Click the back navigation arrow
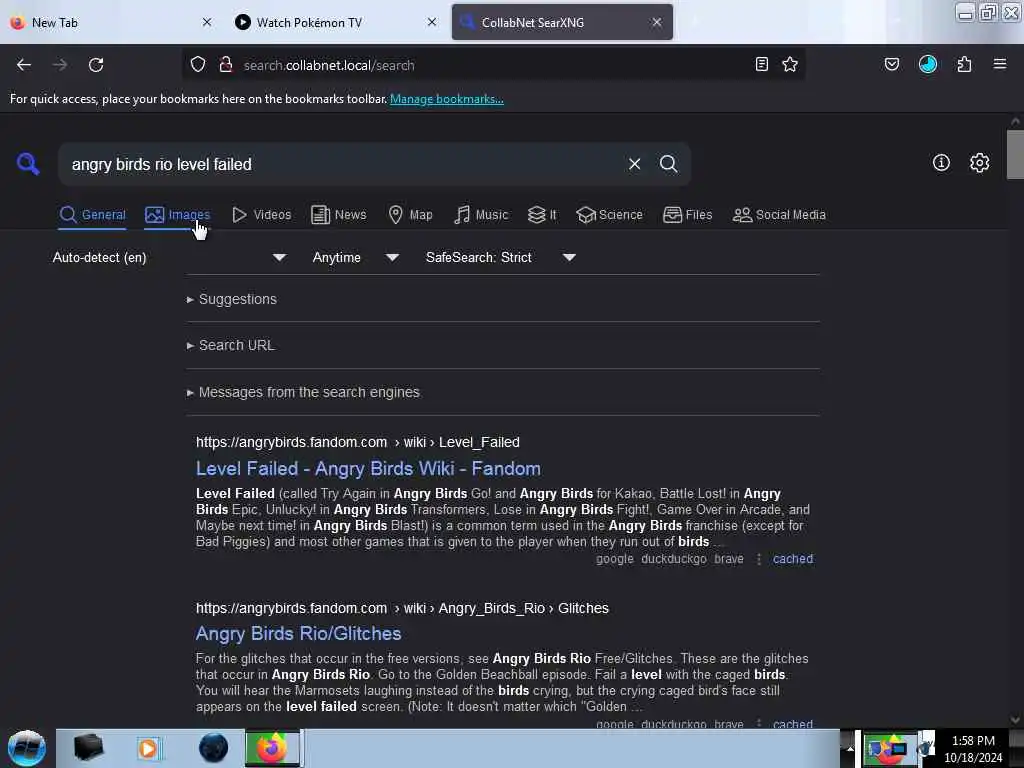Viewport: 1024px width, 768px height. coord(24,65)
